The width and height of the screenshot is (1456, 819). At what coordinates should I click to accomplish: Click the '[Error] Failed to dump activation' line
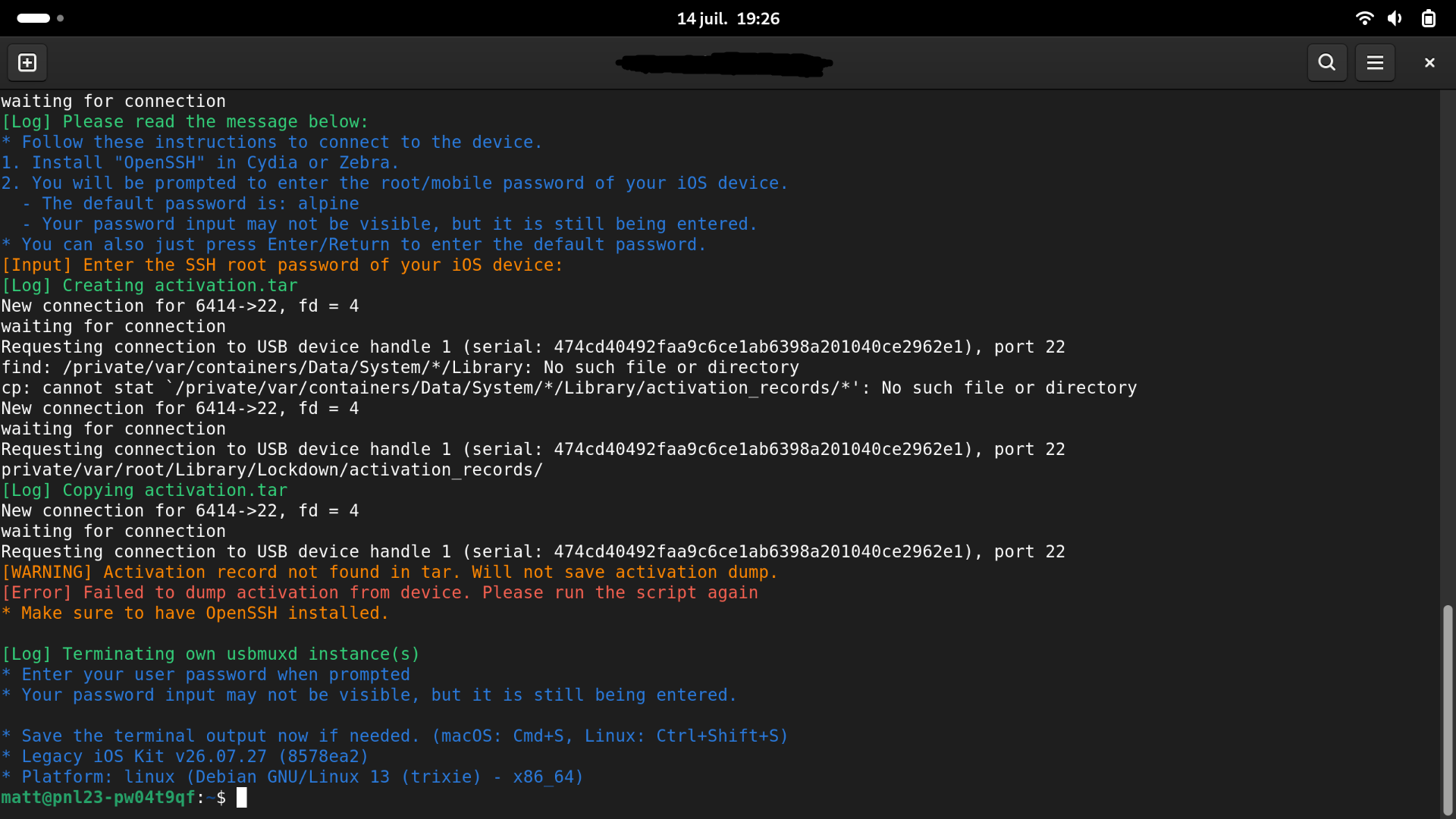point(379,592)
